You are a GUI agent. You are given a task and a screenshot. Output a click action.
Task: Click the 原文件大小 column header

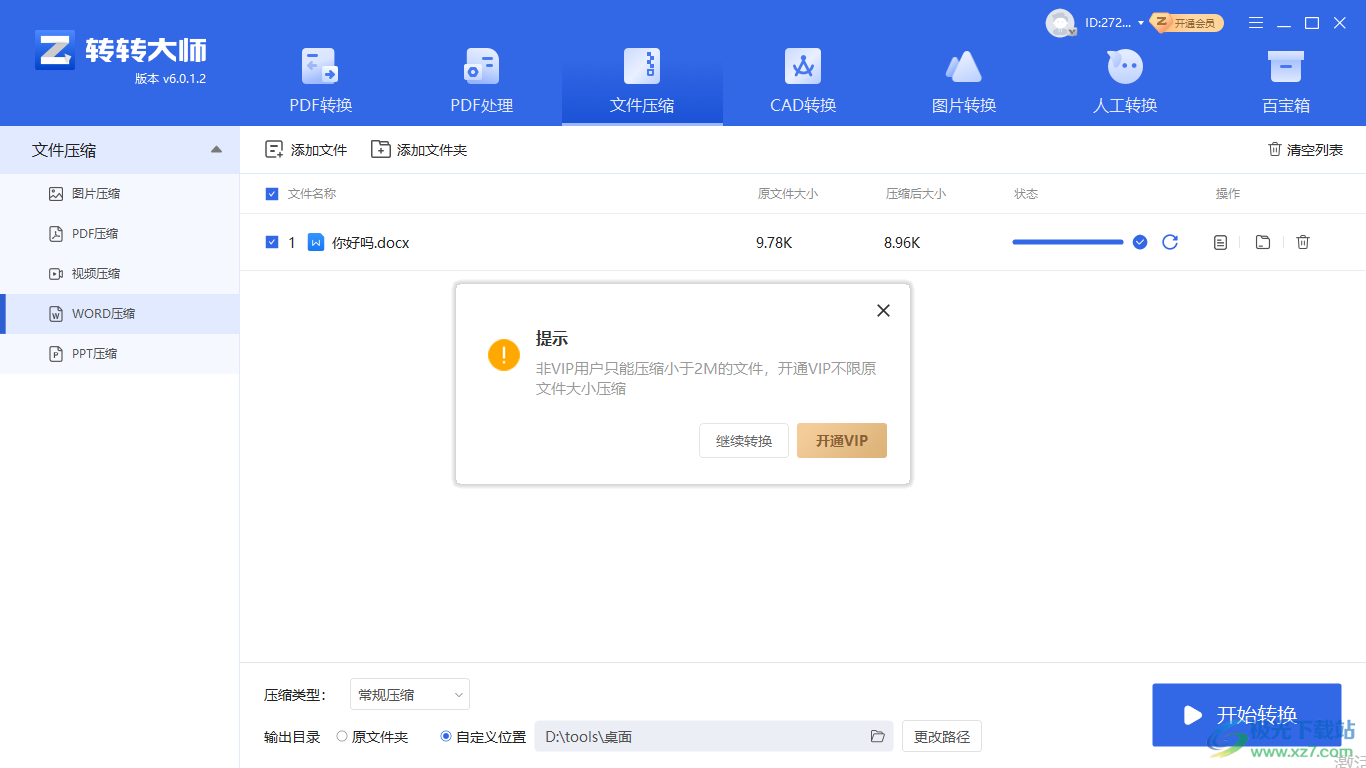788,194
